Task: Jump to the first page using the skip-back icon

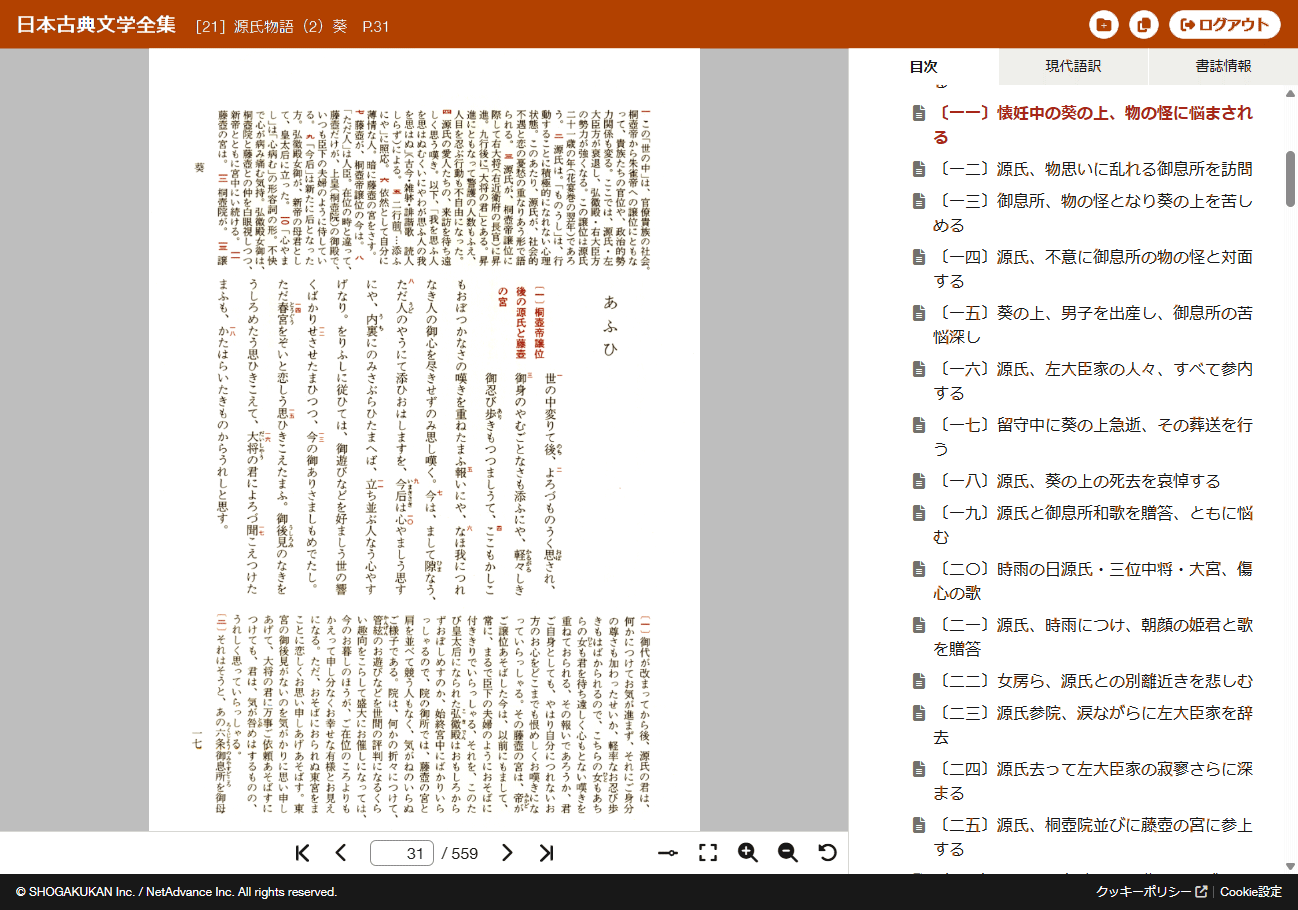Action: click(x=302, y=853)
